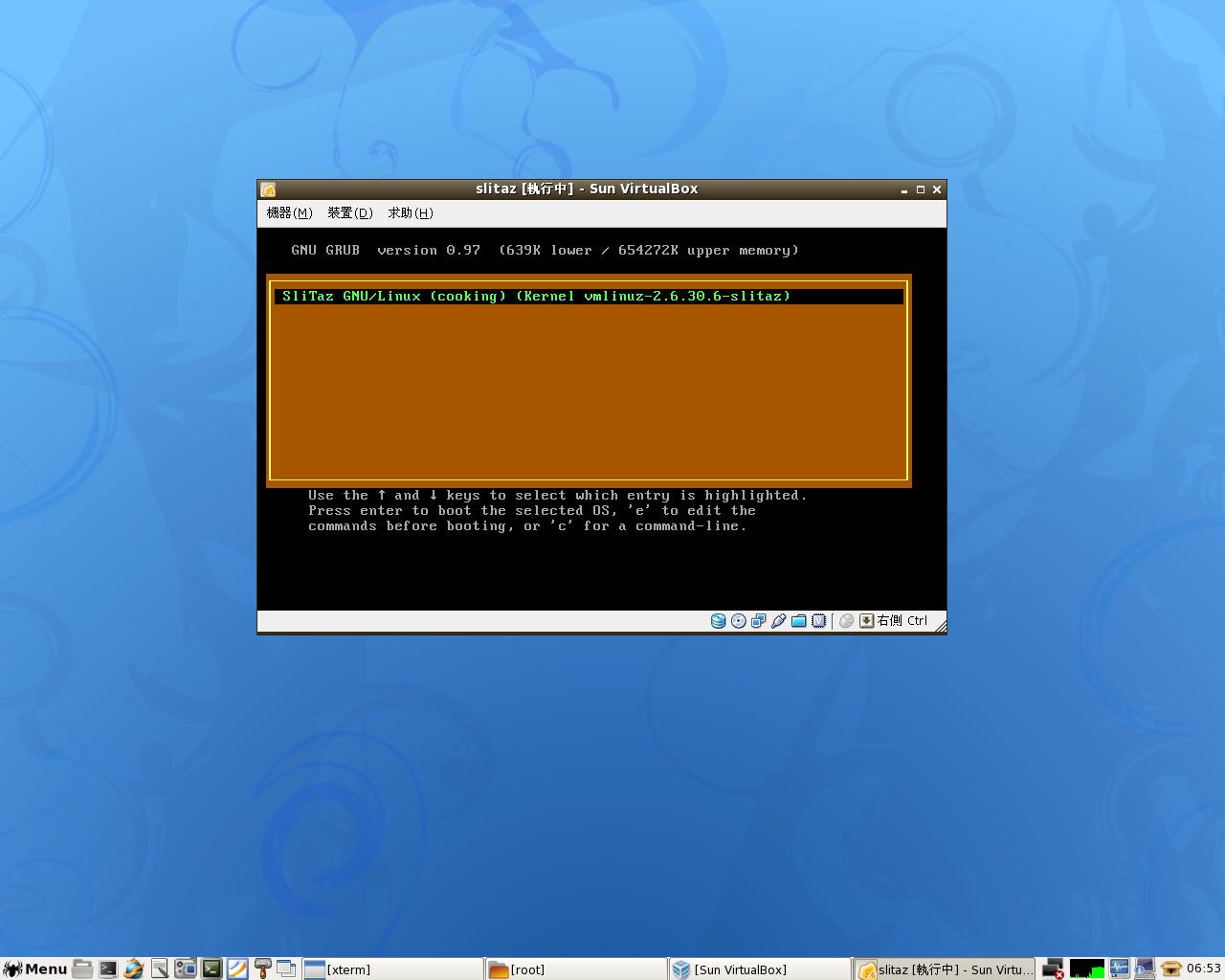Launch the file manager from taskbar
1225x980 pixels.
pyautogui.click(x=82, y=969)
